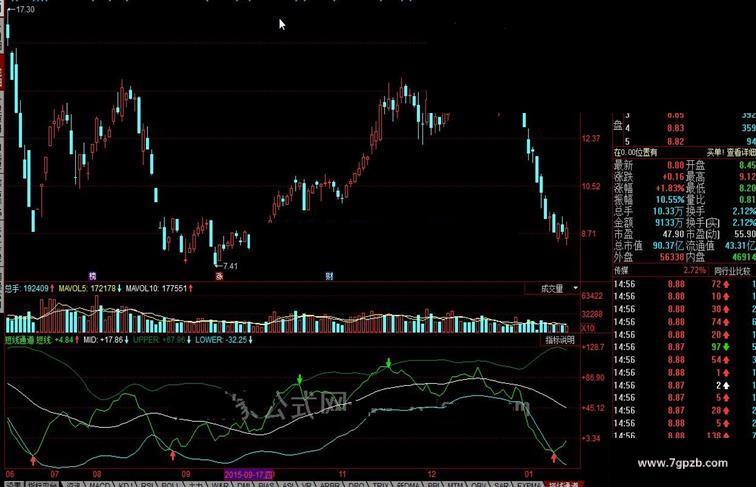Click the +128.7 indicator axis label

click(x=593, y=347)
